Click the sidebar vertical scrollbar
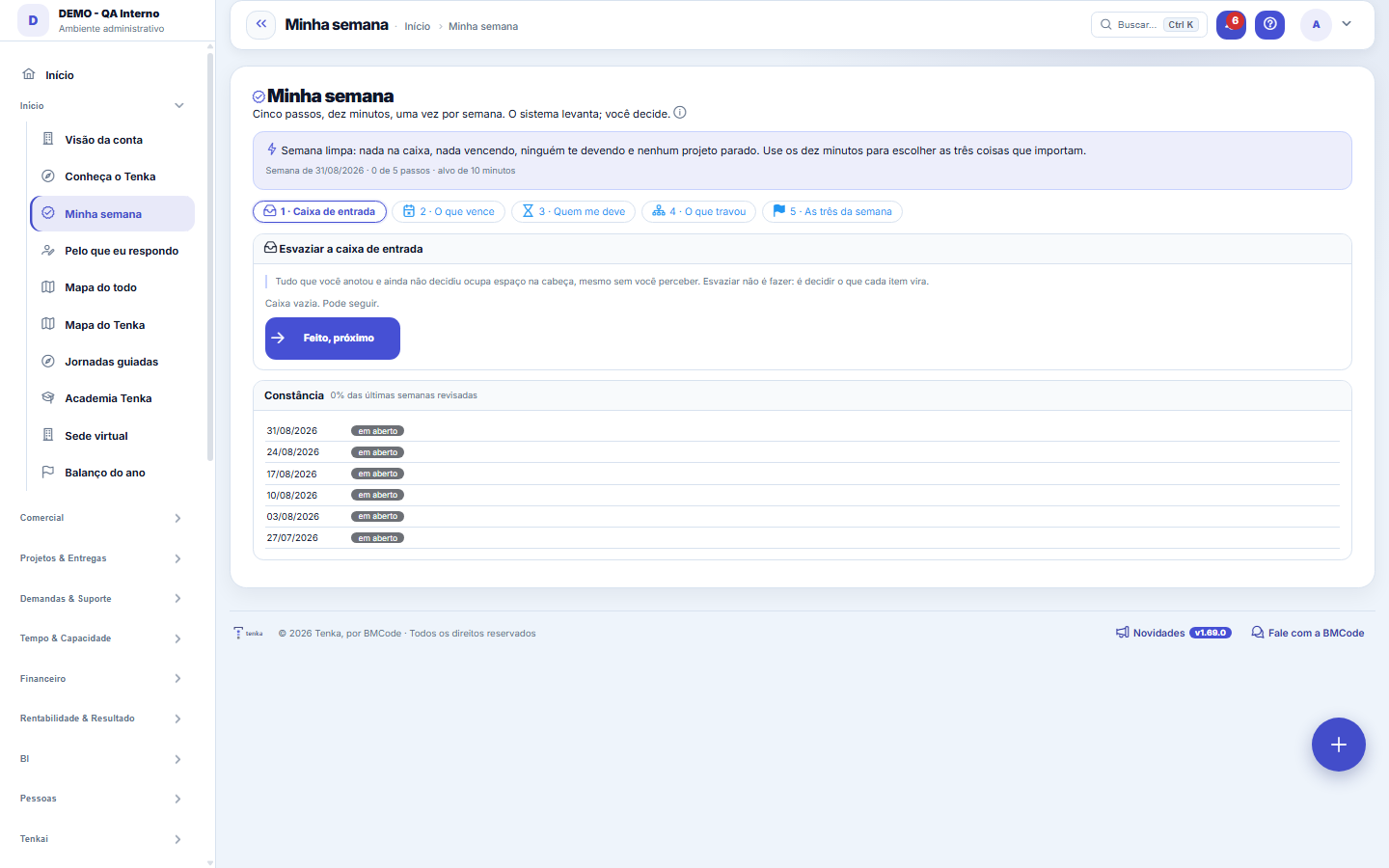 (210, 256)
